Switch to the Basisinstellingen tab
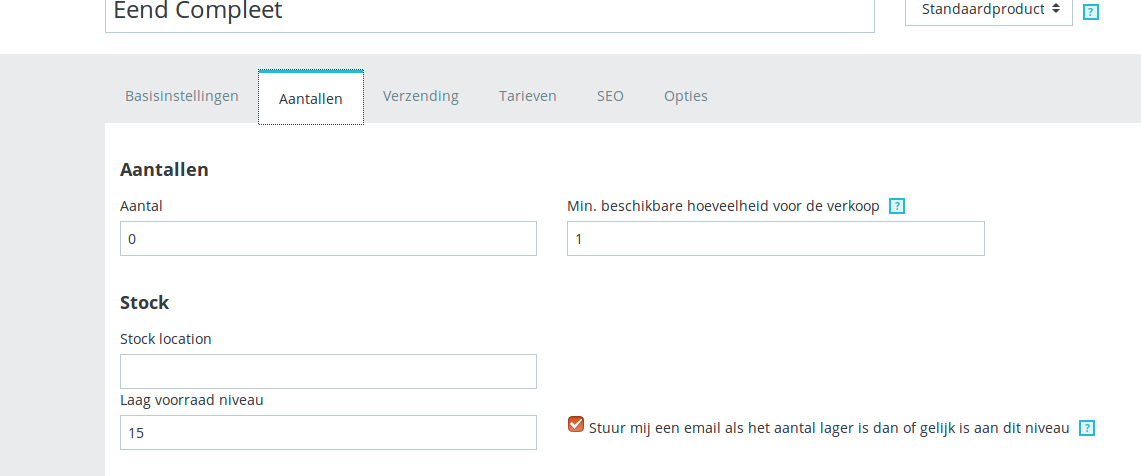Screen dimensions: 1141x476 click(182, 96)
